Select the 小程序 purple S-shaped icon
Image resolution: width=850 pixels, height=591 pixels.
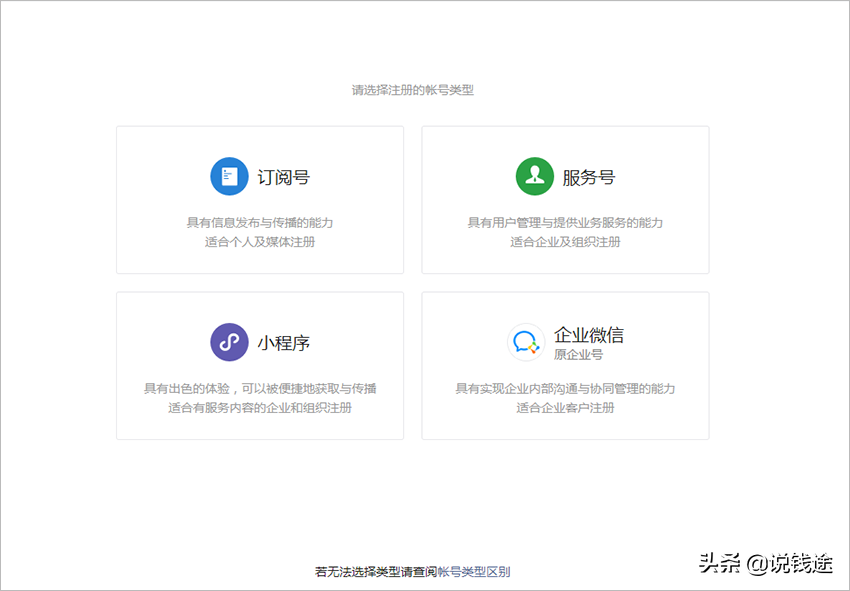point(228,341)
